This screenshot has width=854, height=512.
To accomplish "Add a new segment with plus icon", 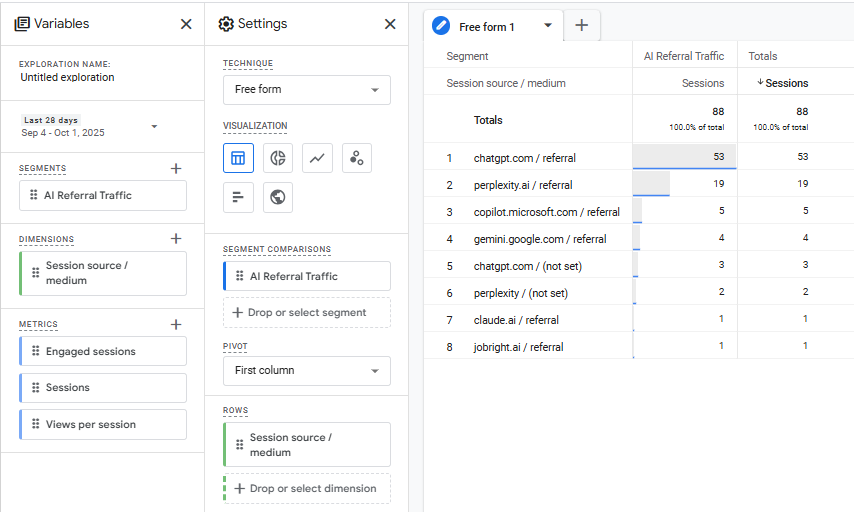I will click(x=176, y=168).
